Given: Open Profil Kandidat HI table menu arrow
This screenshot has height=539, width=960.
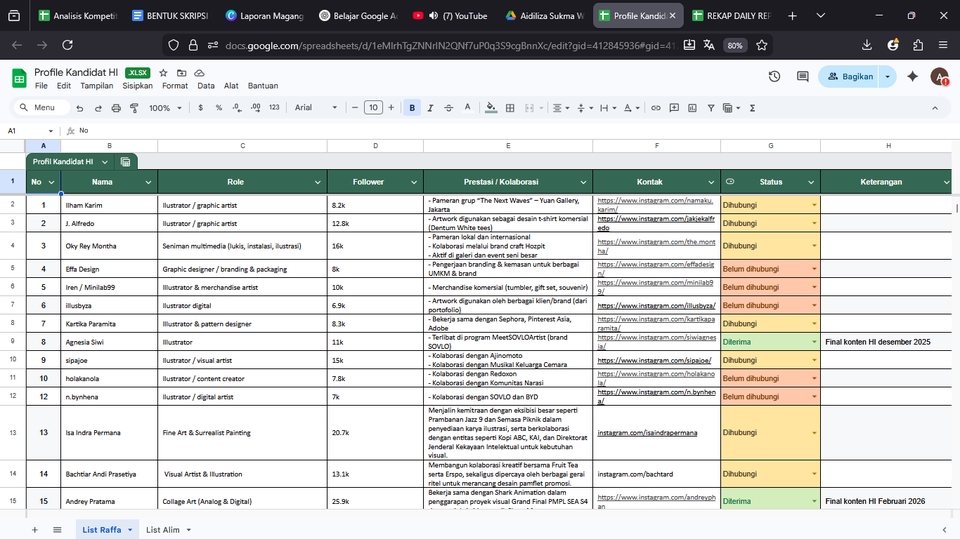Looking at the screenshot, I should click(105, 162).
